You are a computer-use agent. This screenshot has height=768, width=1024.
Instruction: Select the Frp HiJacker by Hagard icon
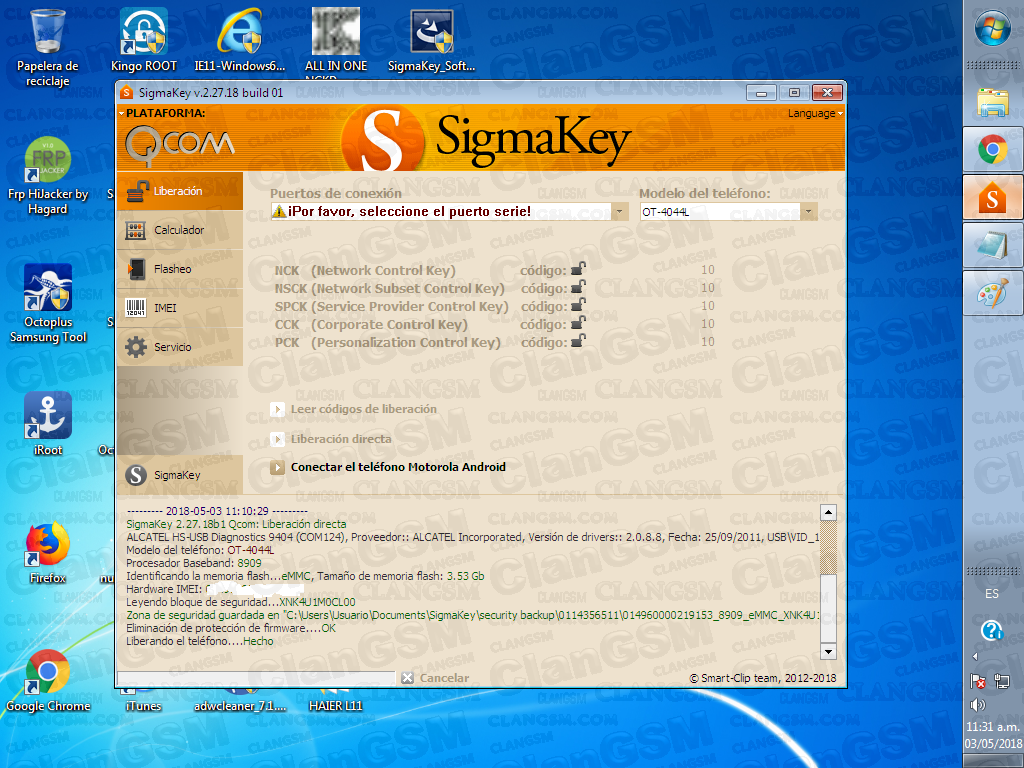point(48,176)
